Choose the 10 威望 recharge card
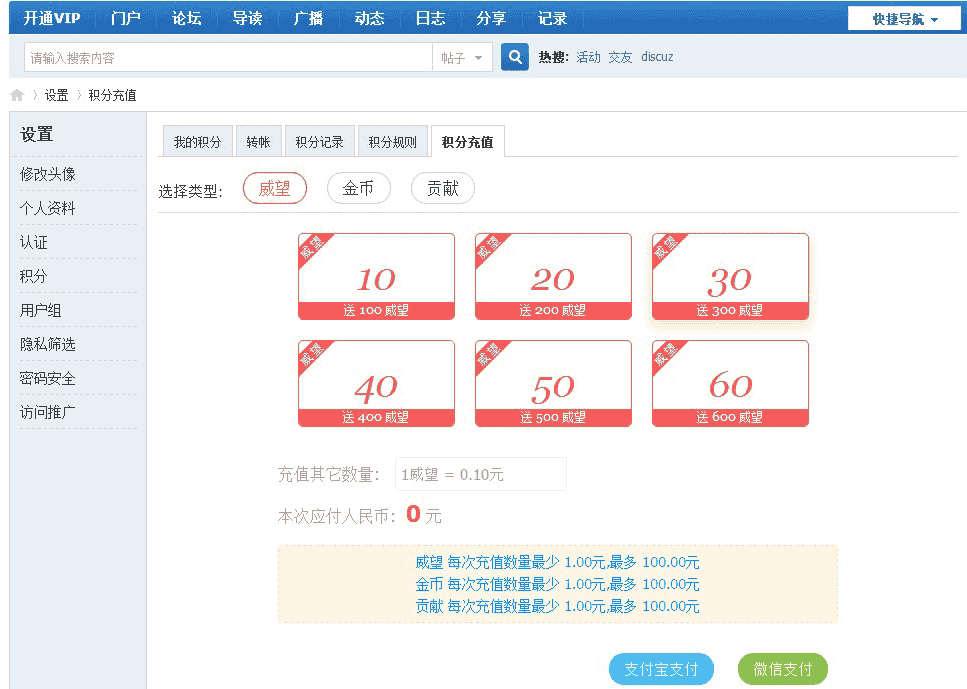967x689 pixels. coord(376,277)
